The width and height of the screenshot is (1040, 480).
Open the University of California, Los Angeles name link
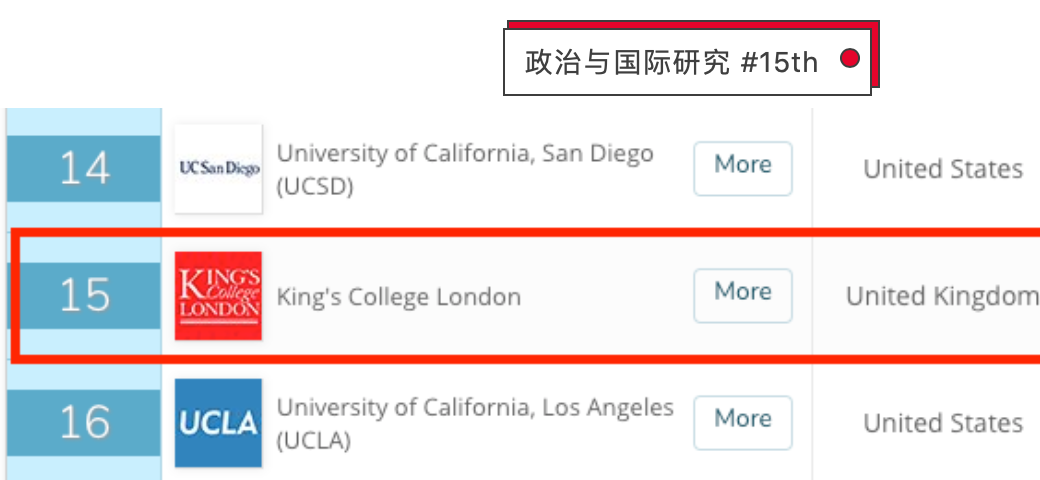pyautogui.click(x=475, y=408)
